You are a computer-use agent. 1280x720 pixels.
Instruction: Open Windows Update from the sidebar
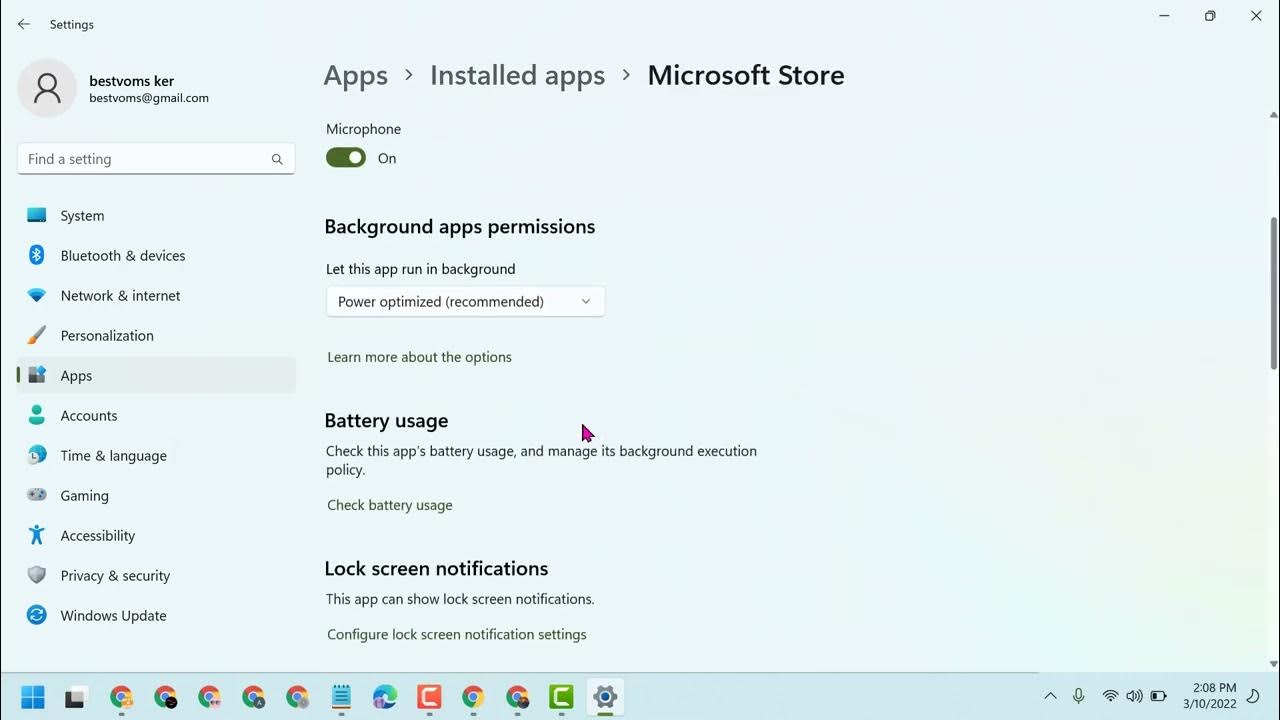(156, 616)
